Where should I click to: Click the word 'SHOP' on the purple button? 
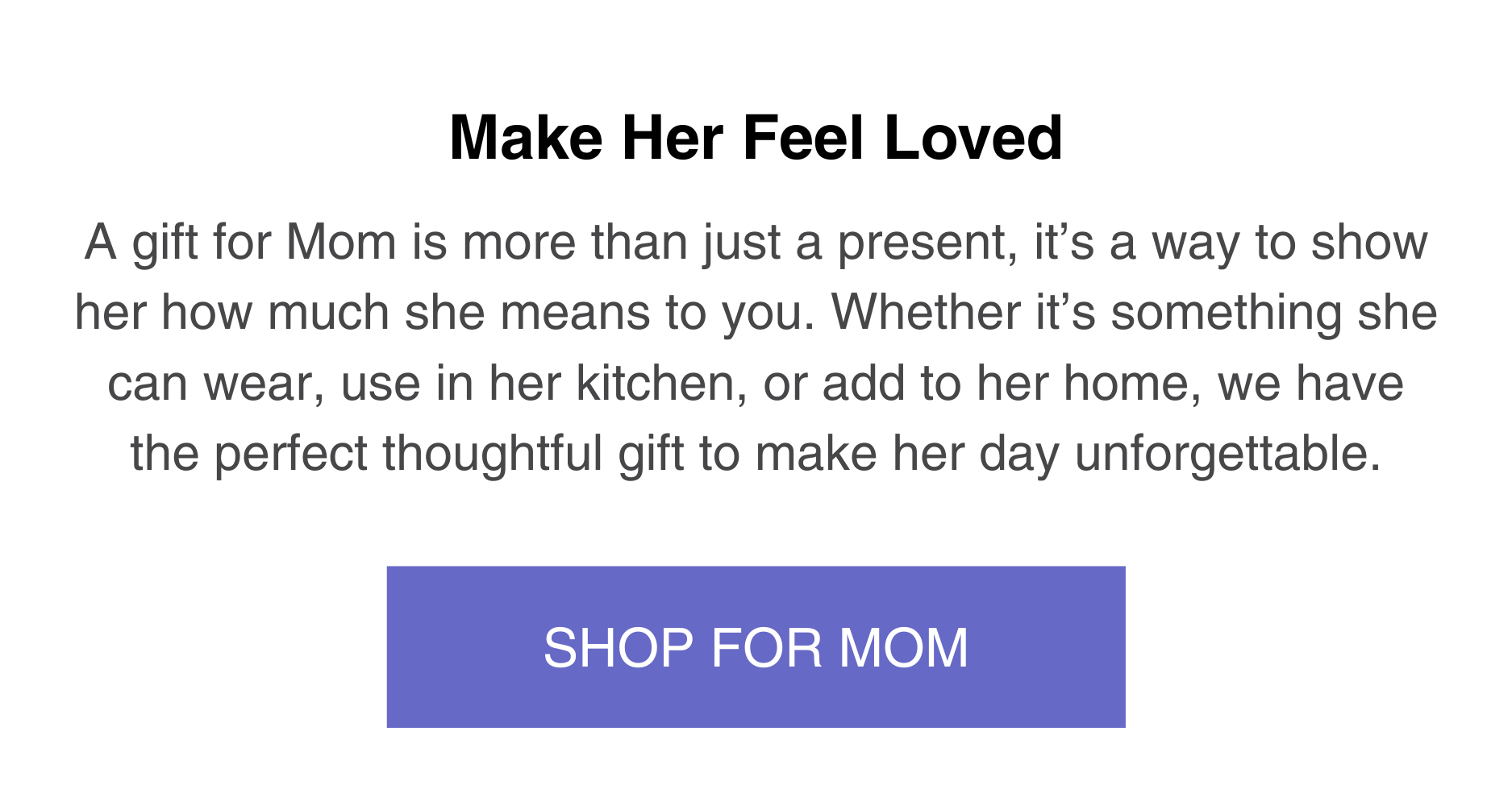(619, 648)
